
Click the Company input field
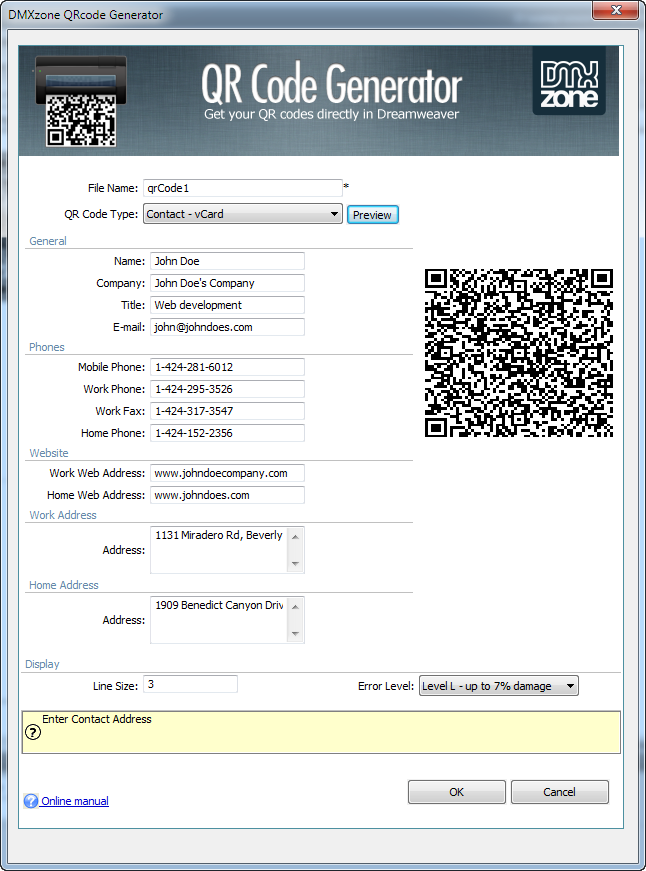227,283
